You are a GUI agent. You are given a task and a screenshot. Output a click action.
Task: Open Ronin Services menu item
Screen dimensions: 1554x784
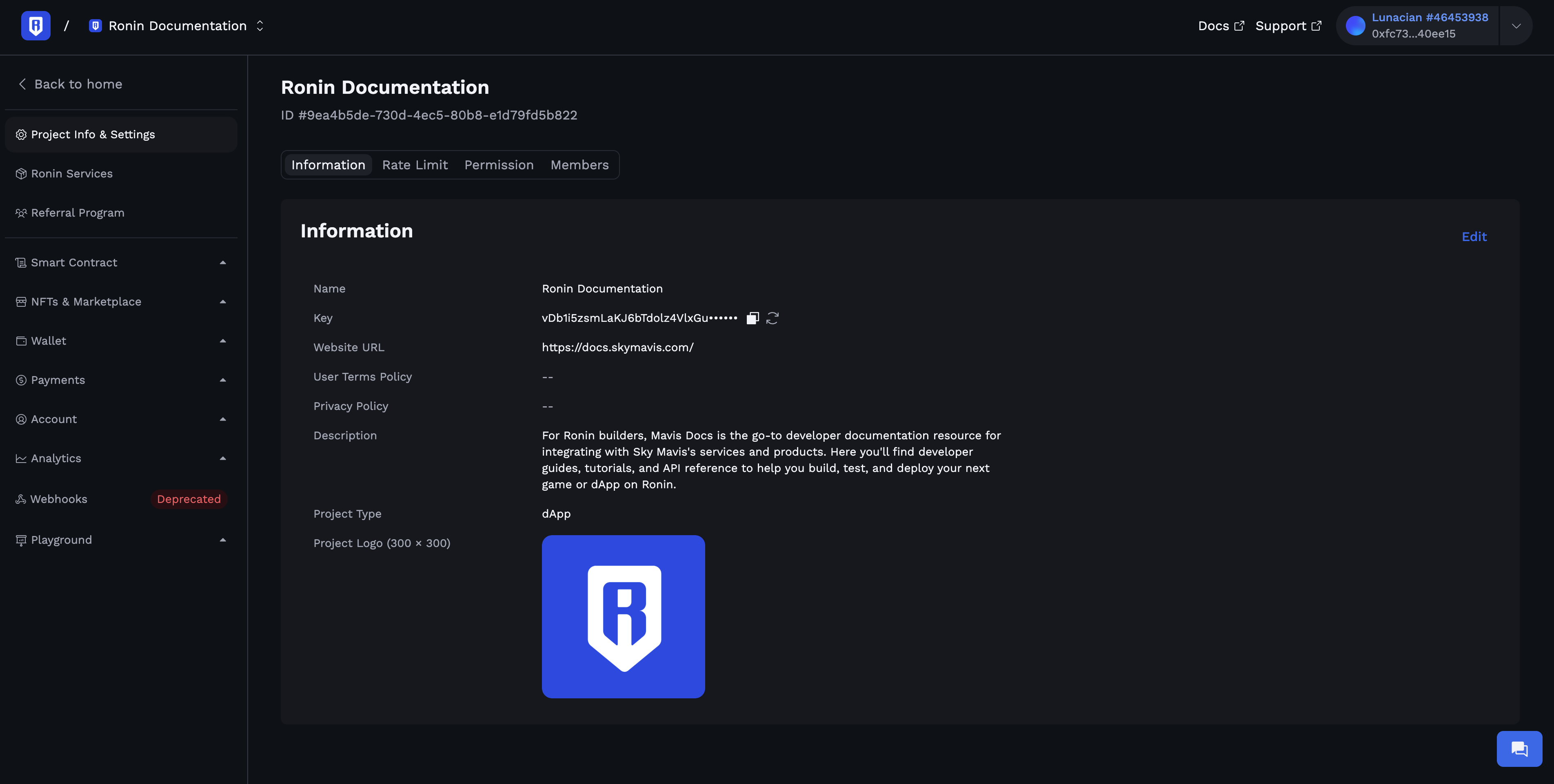point(121,174)
